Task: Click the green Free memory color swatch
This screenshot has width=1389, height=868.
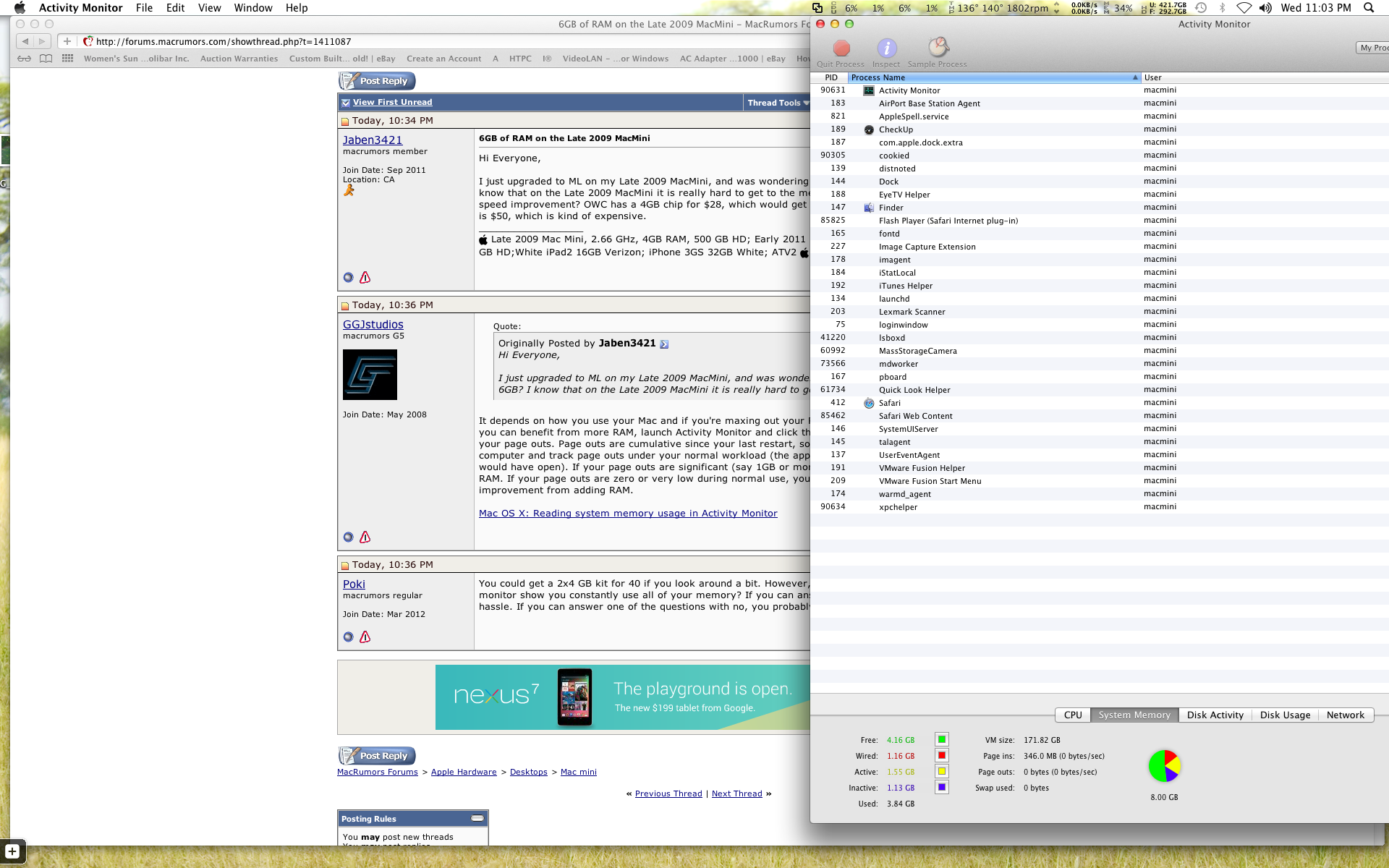Action: click(941, 739)
